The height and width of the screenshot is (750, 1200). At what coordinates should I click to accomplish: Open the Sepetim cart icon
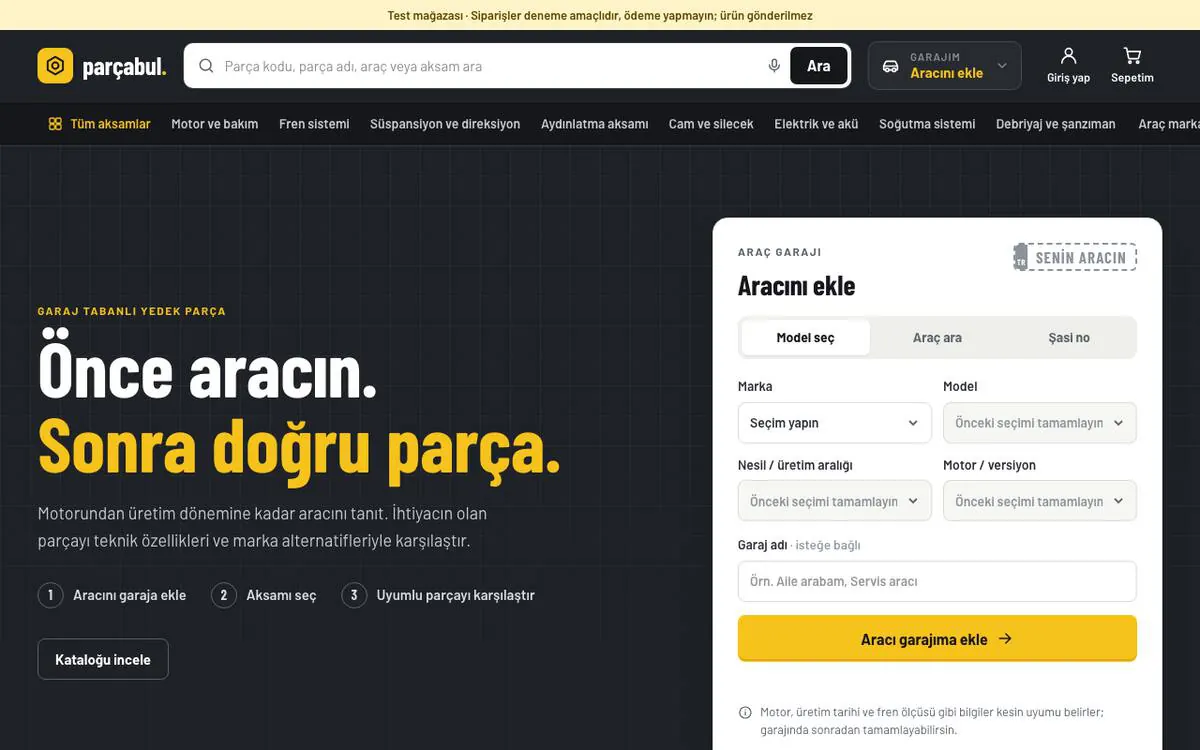(x=1132, y=56)
